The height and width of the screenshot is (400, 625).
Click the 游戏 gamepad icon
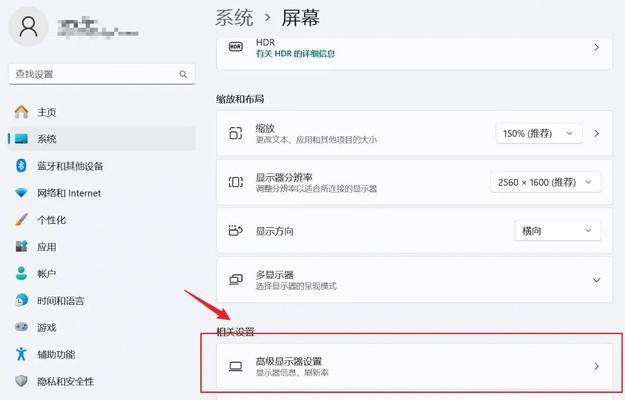[x=21, y=327]
